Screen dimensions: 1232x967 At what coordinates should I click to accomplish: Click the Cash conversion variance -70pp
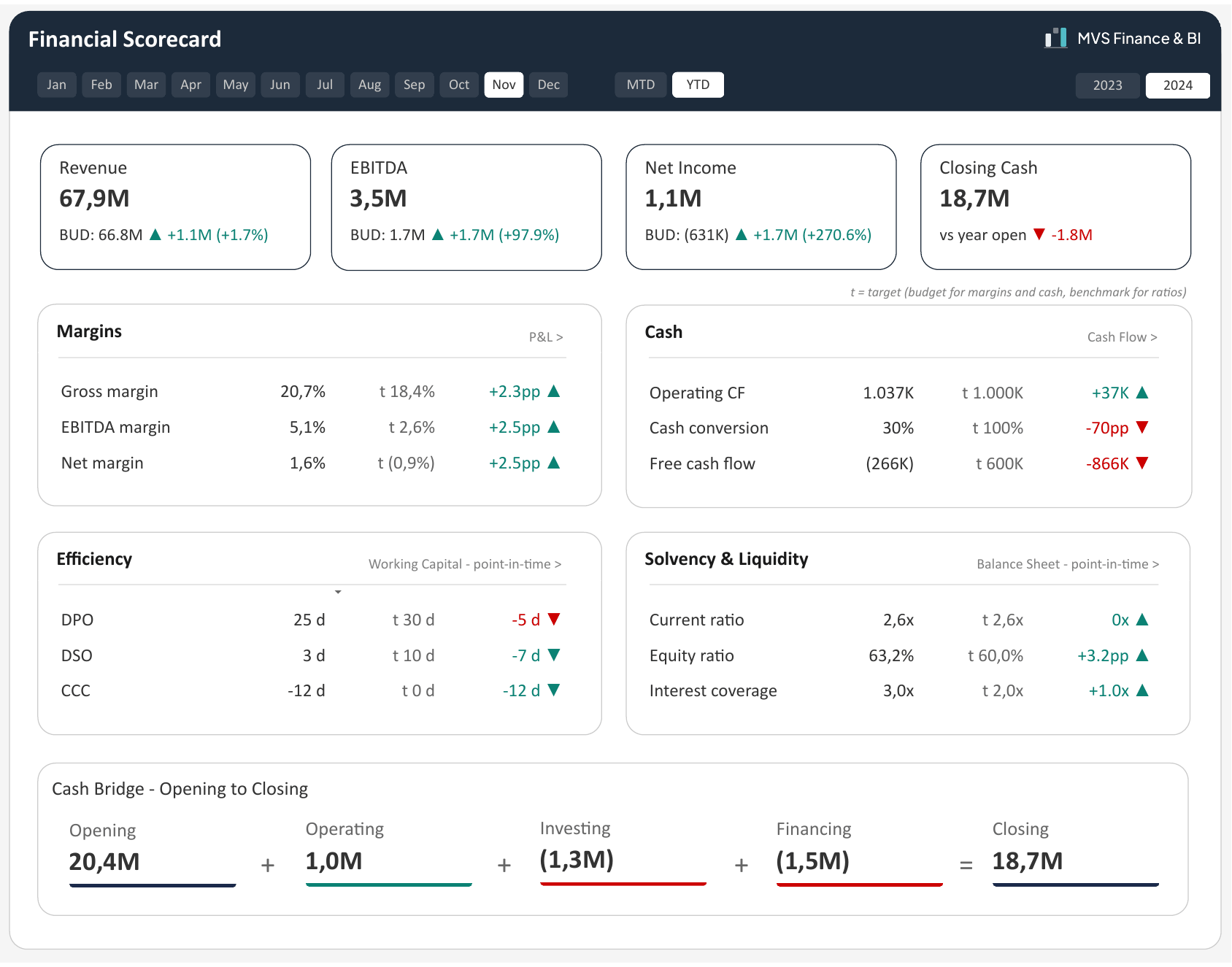coord(1107,428)
